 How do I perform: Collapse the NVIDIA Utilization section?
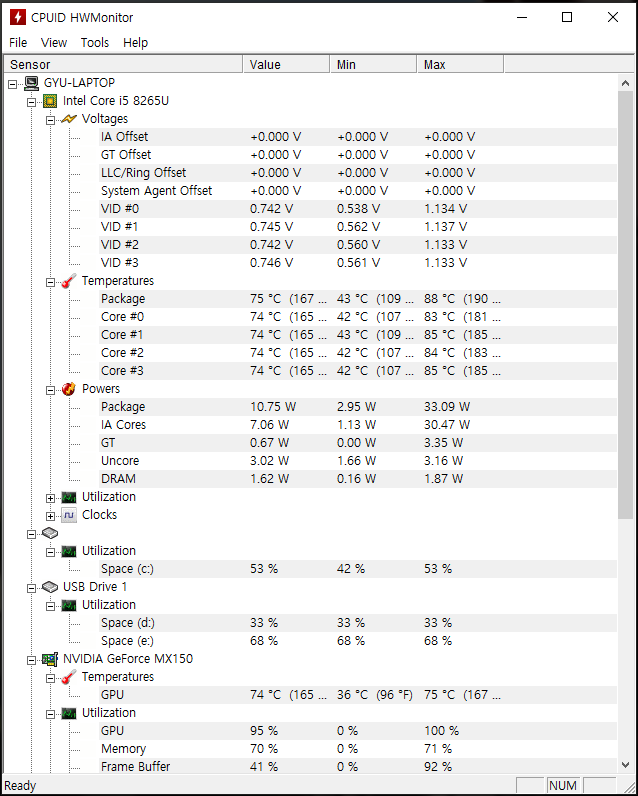click(x=50, y=714)
